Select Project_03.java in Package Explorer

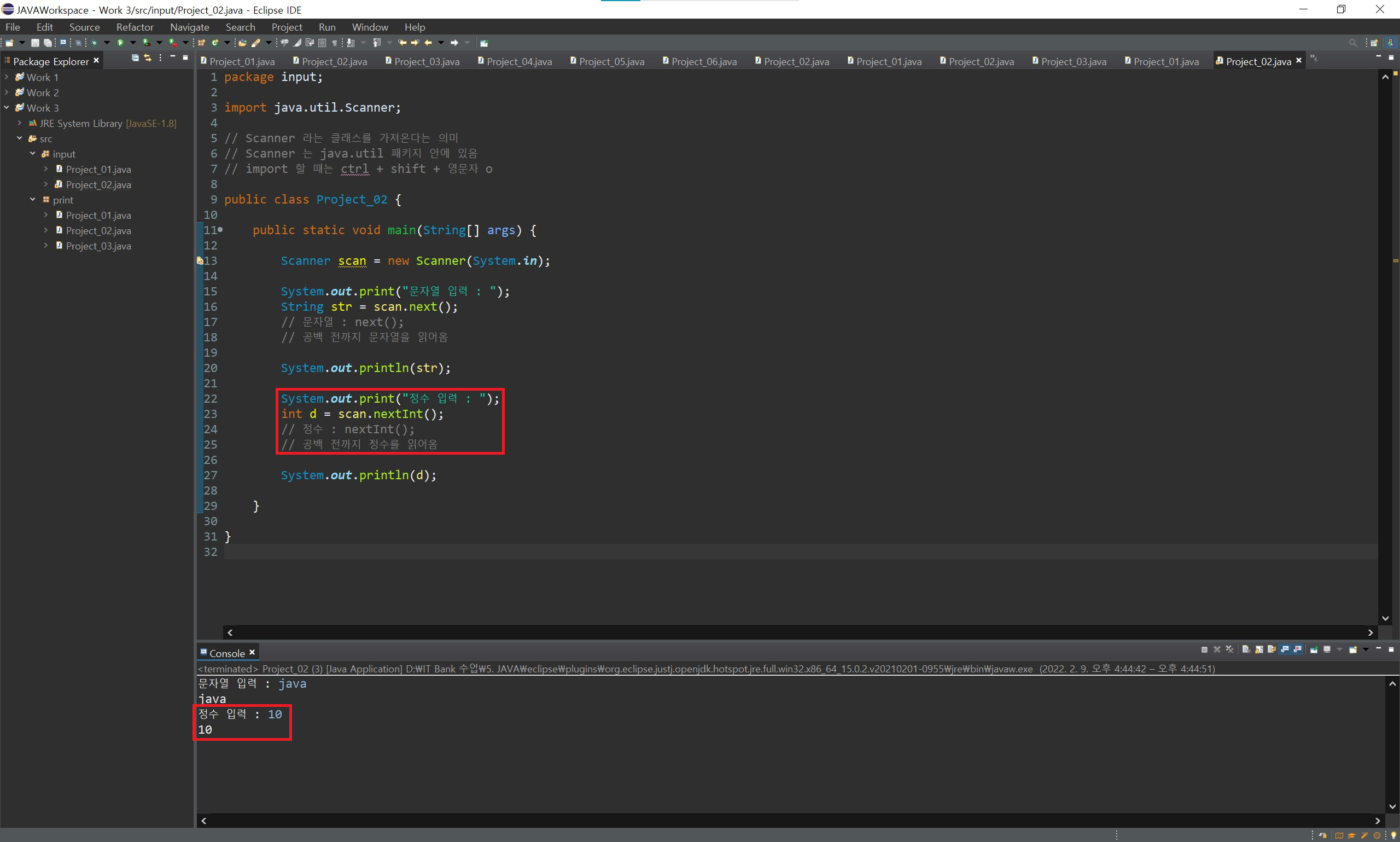click(98, 246)
